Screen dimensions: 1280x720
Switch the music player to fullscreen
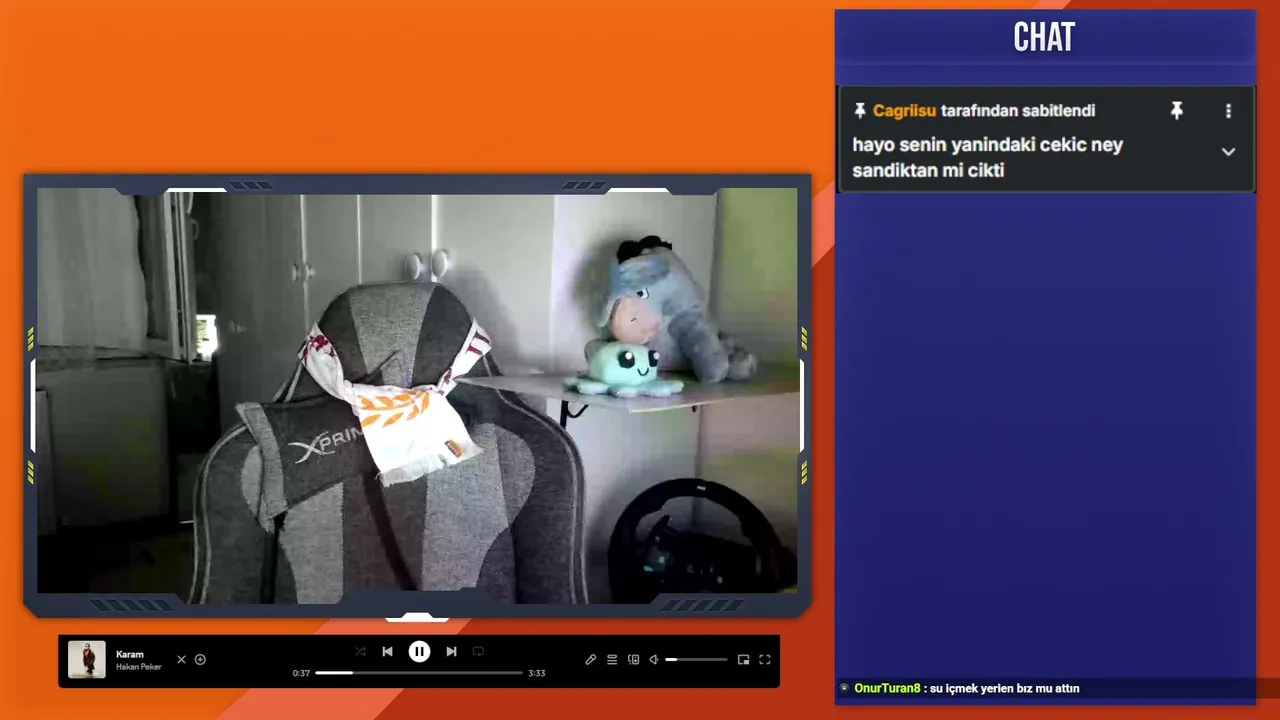click(x=765, y=660)
